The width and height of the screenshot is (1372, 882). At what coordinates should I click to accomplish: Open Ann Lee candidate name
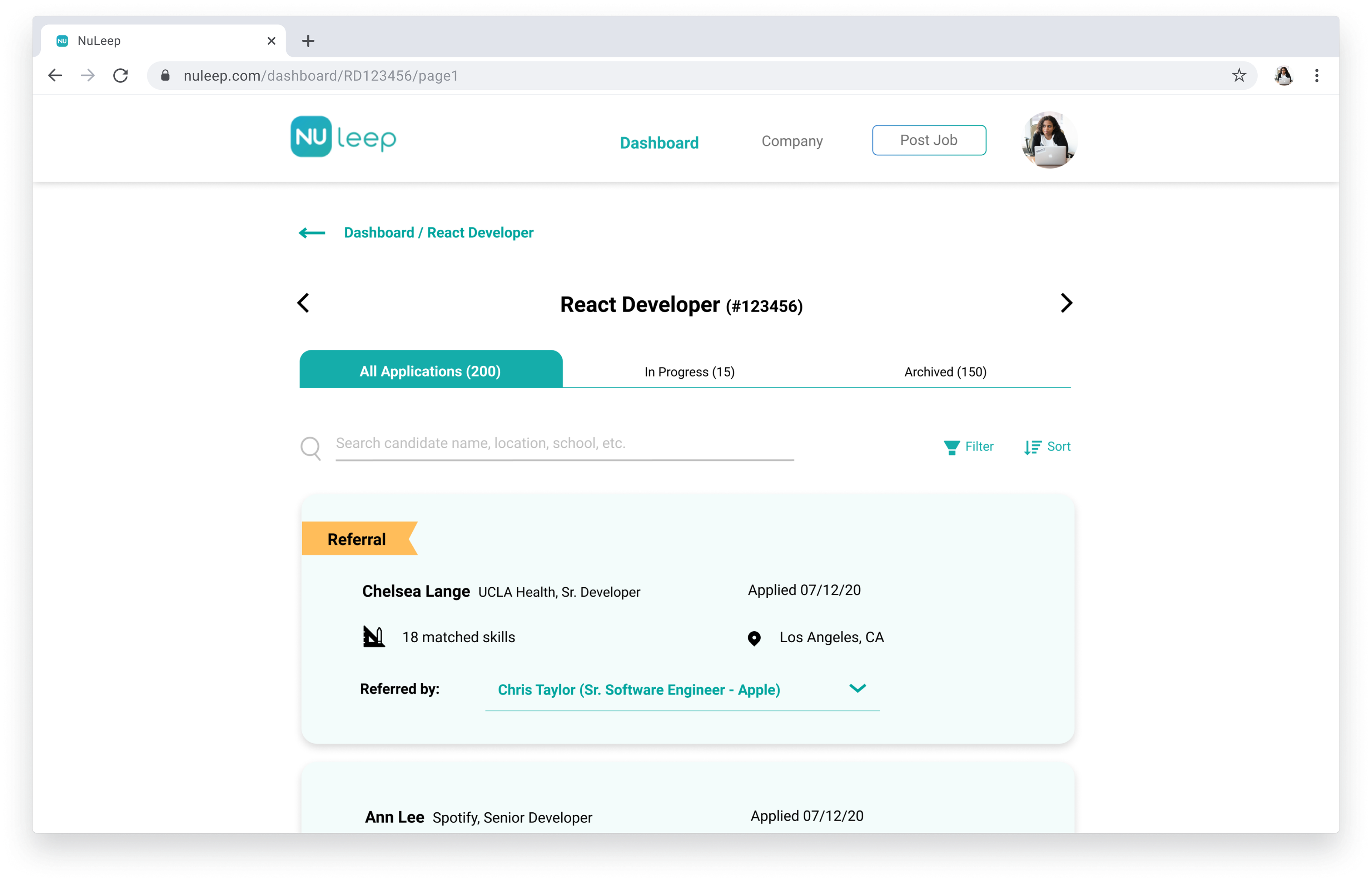[x=395, y=817]
